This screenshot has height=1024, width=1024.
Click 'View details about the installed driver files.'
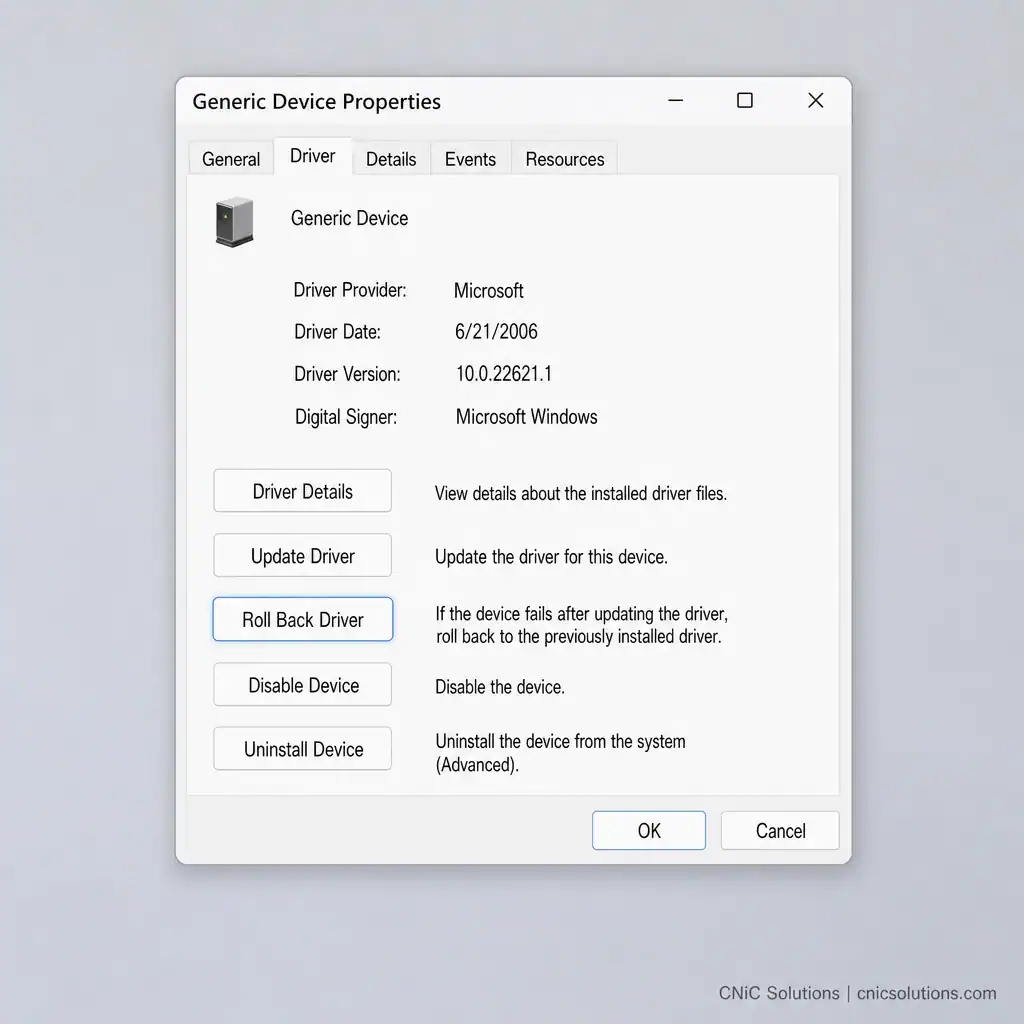click(581, 494)
